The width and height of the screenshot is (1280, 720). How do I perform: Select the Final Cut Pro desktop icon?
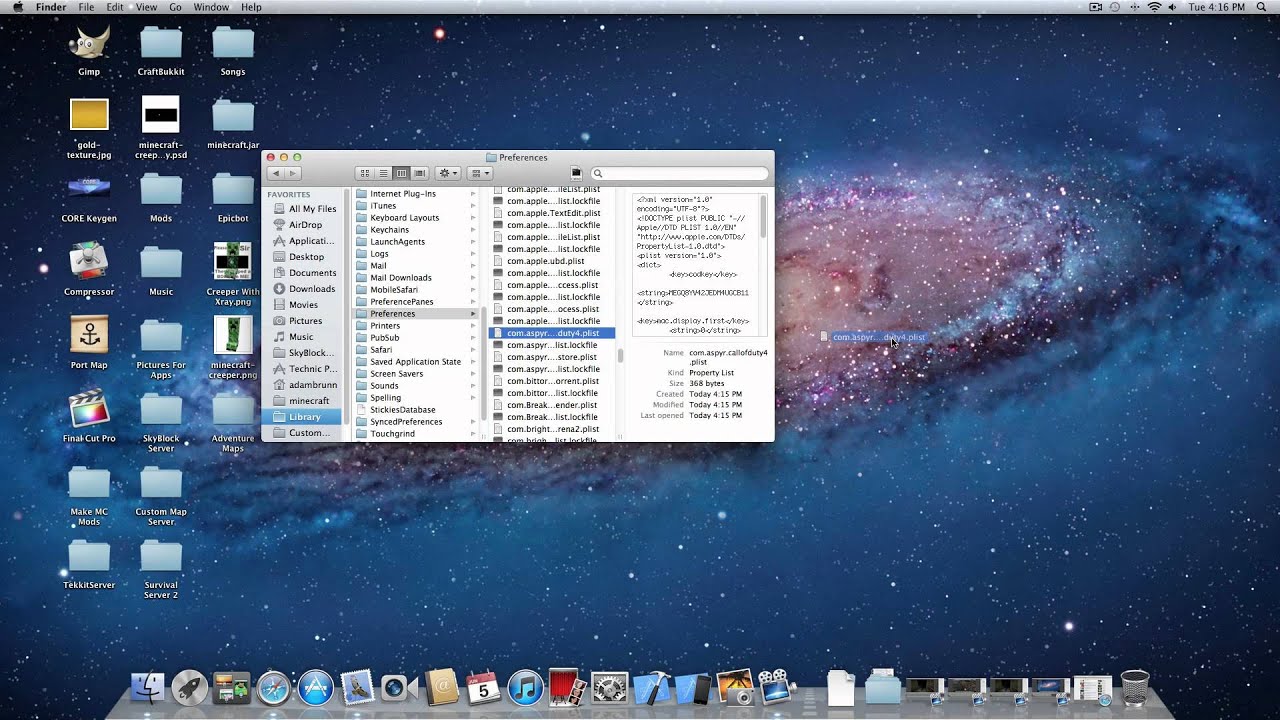point(89,408)
